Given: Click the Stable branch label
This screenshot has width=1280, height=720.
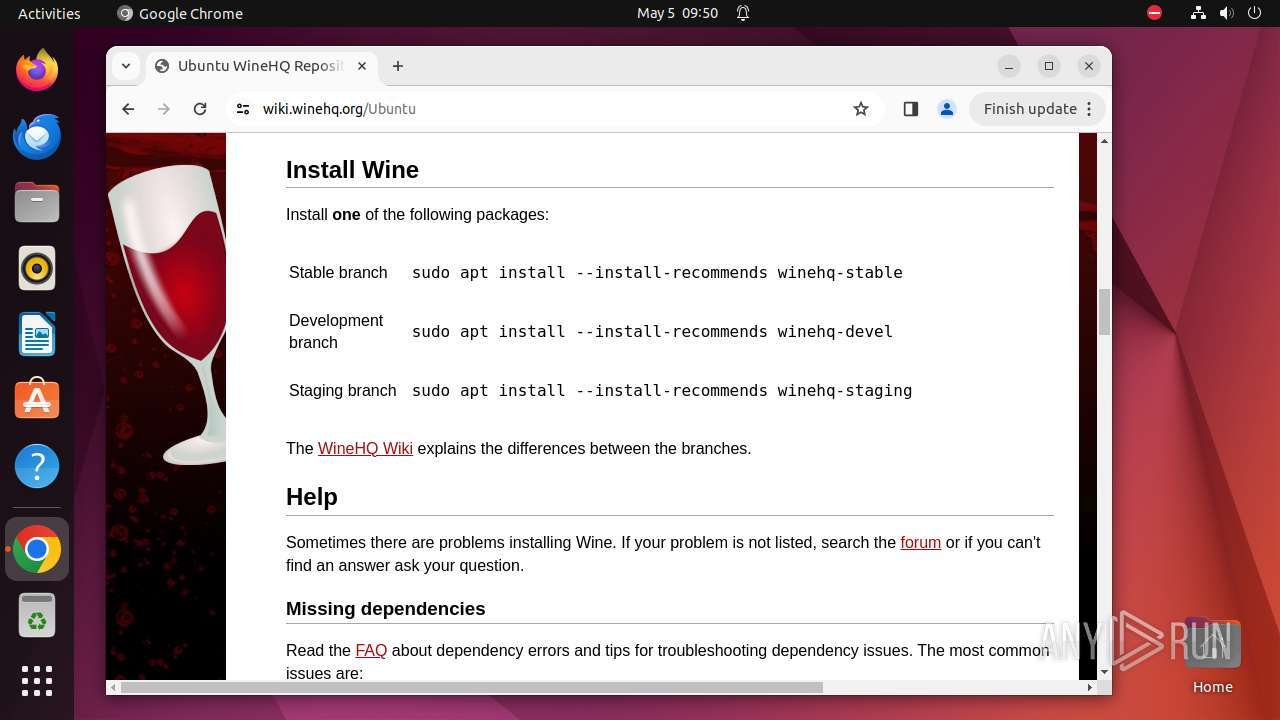Looking at the screenshot, I should coord(338,272).
